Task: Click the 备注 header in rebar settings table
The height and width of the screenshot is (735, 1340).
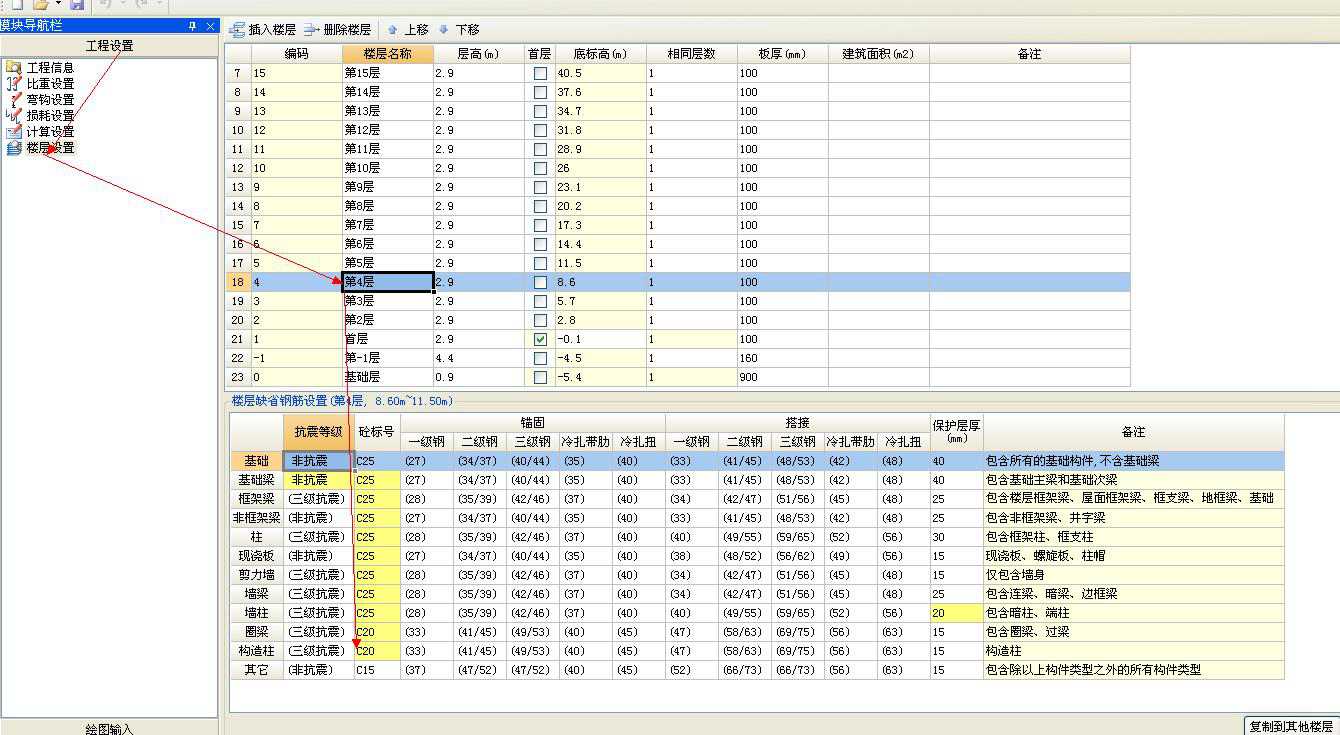Action: [x=1133, y=432]
